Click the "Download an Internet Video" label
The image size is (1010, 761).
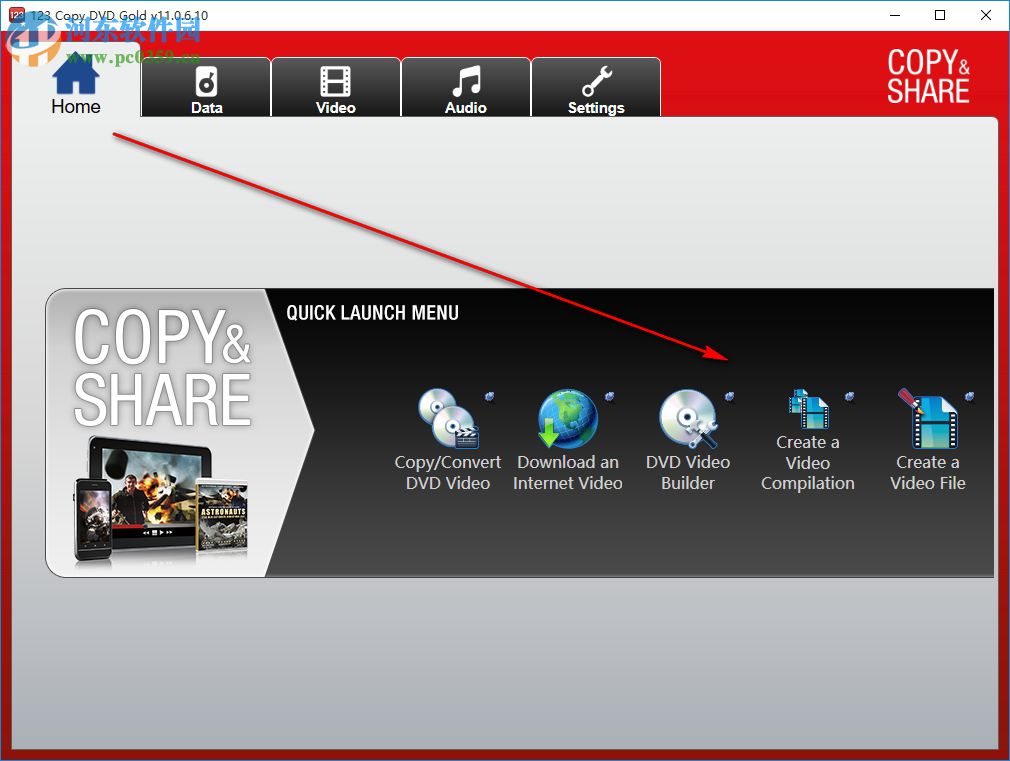click(567, 472)
